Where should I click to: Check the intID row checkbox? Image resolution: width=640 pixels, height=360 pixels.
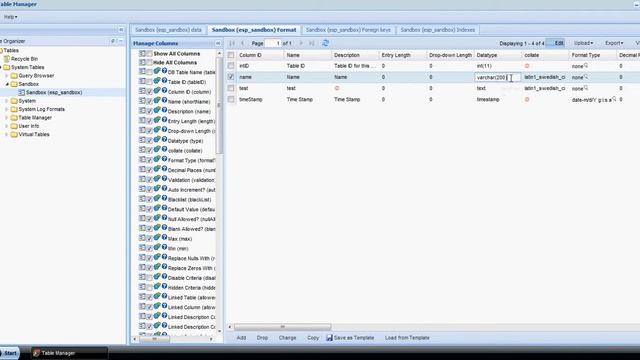(231, 66)
